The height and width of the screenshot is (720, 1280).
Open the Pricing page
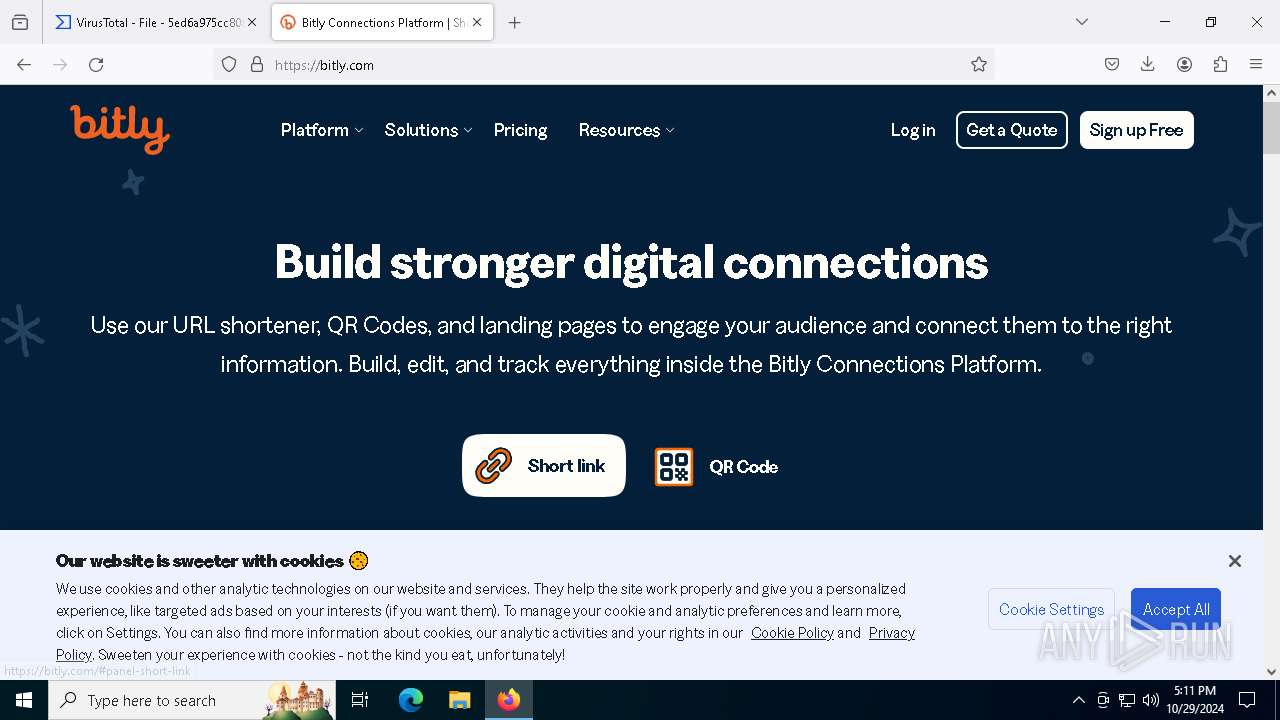pos(520,130)
